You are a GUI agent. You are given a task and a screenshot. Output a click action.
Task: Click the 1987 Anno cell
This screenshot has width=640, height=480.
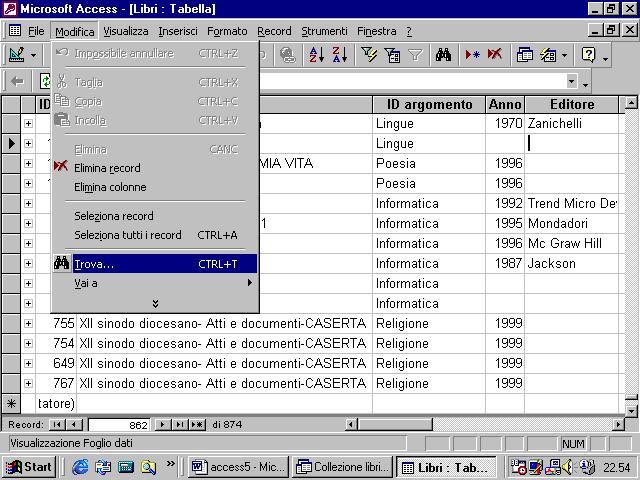click(505, 263)
